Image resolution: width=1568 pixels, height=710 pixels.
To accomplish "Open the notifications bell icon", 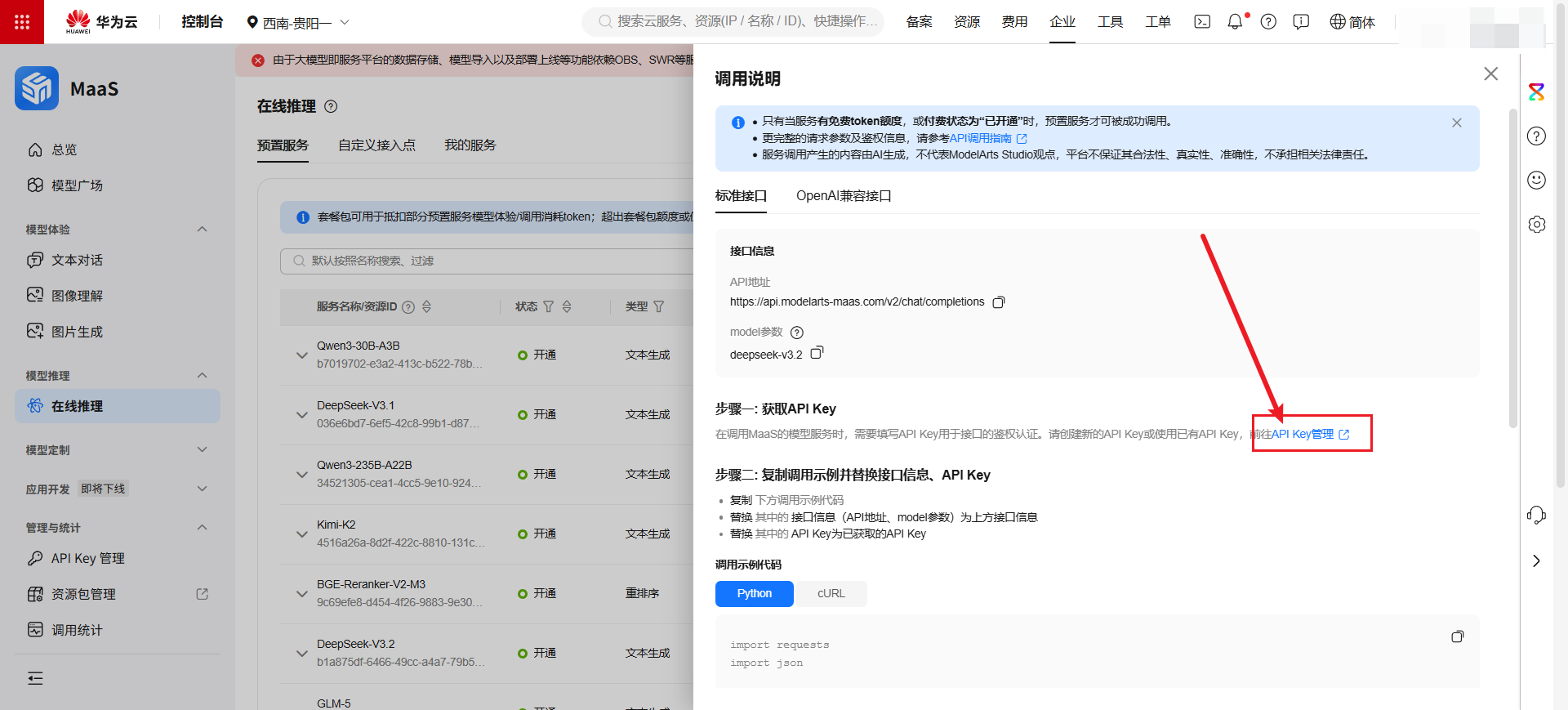I will pos(1235,22).
